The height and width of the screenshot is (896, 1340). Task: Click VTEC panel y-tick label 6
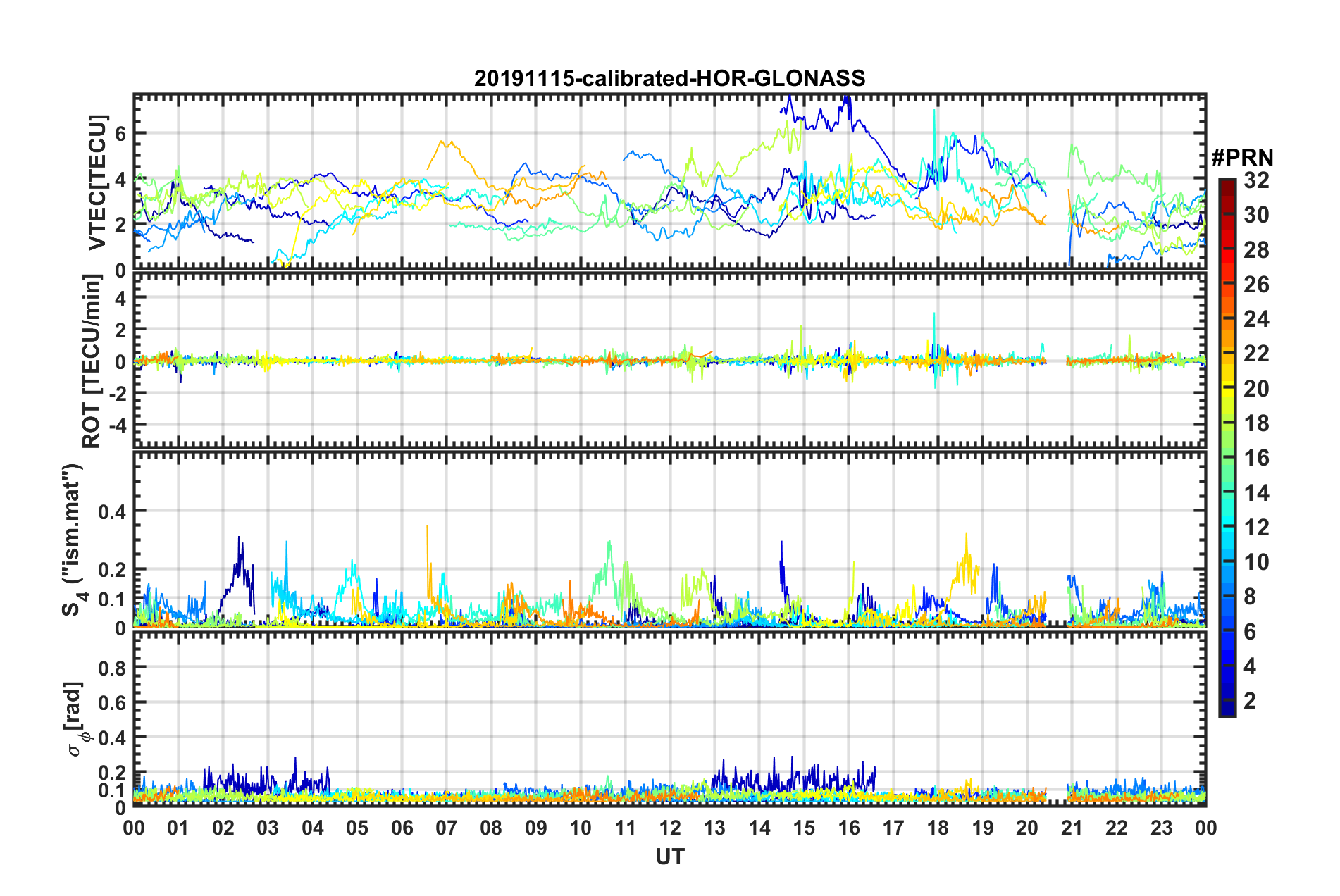[x=120, y=133]
